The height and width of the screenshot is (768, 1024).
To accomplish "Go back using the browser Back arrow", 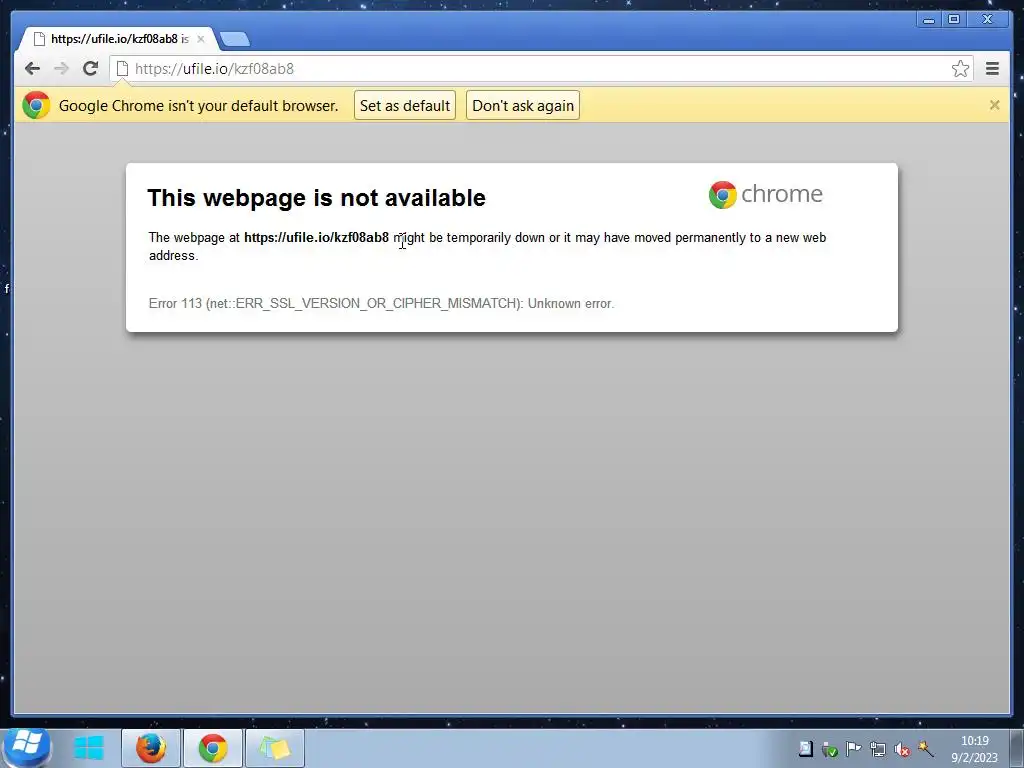I will tap(32, 69).
